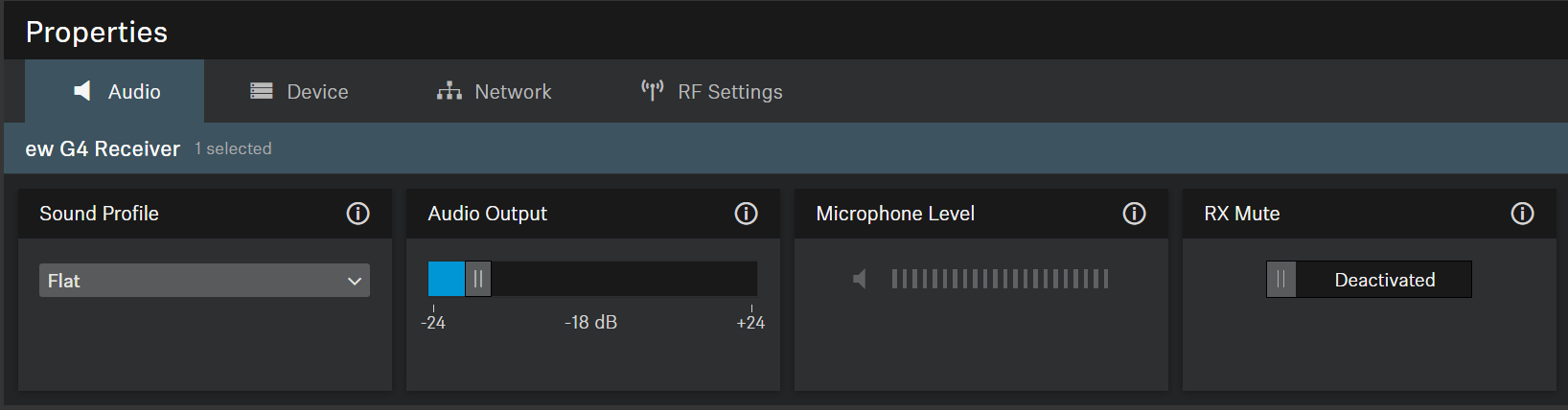Click the Audio Output slider handle
Image resolution: width=1568 pixels, height=410 pixels.
coord(477,279)
